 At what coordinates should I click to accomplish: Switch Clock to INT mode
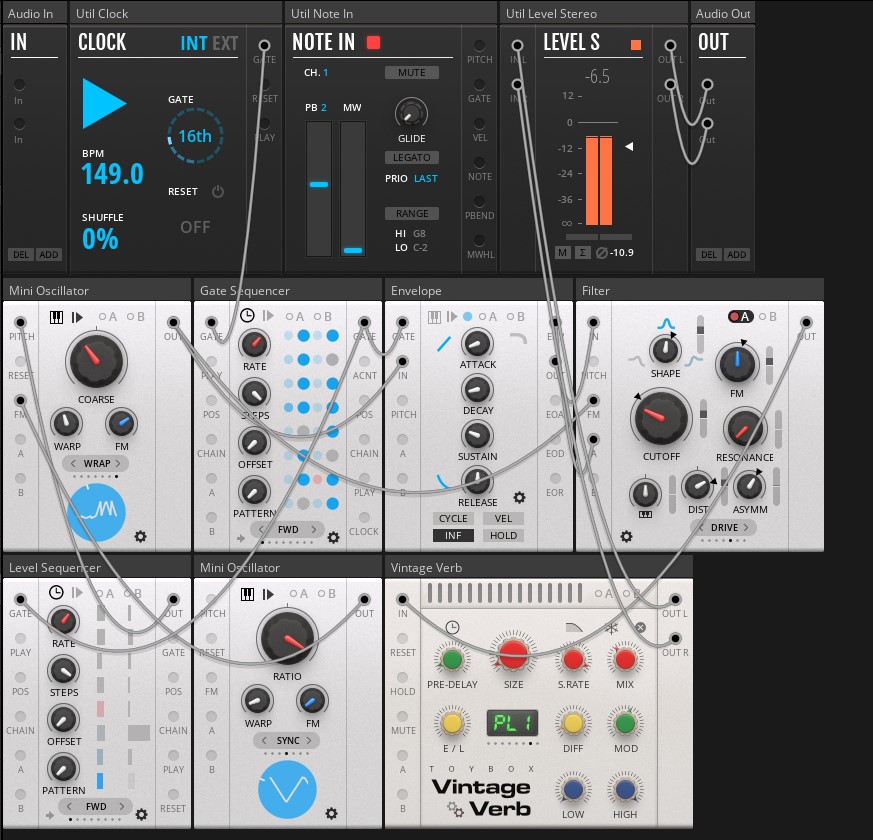tap(194, 43)
